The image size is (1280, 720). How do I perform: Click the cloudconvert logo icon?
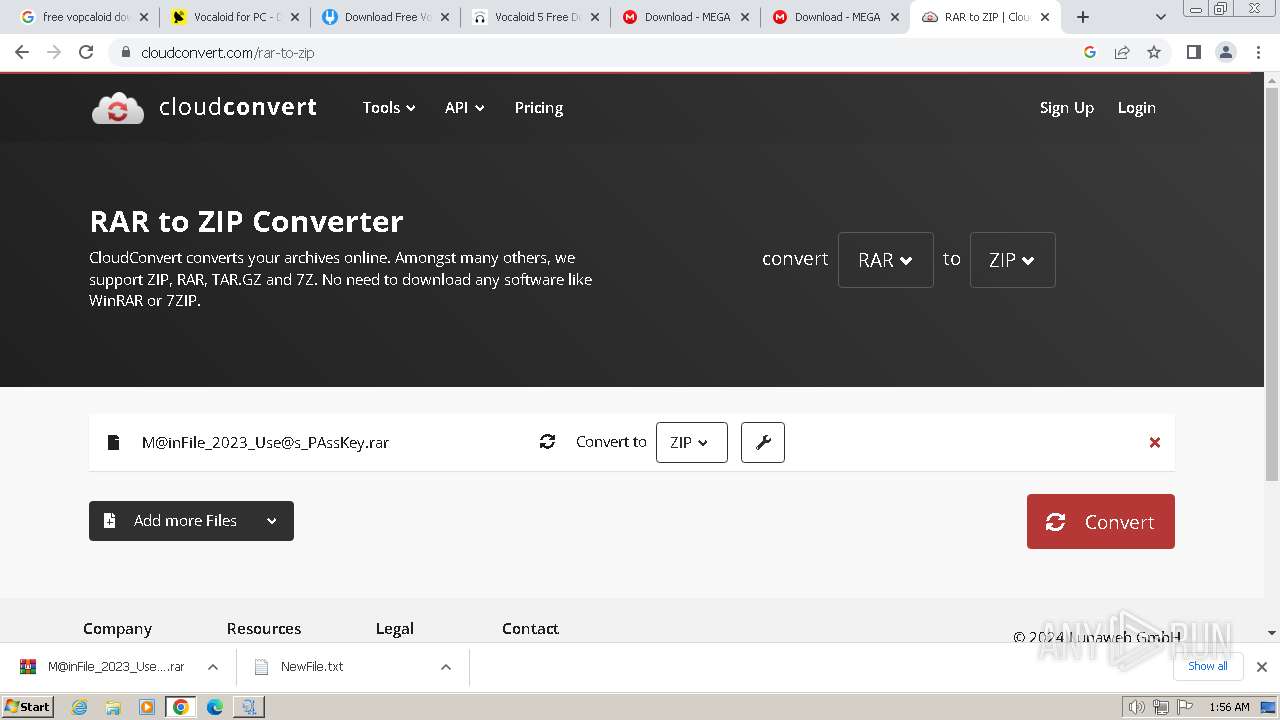pos(118,108)
